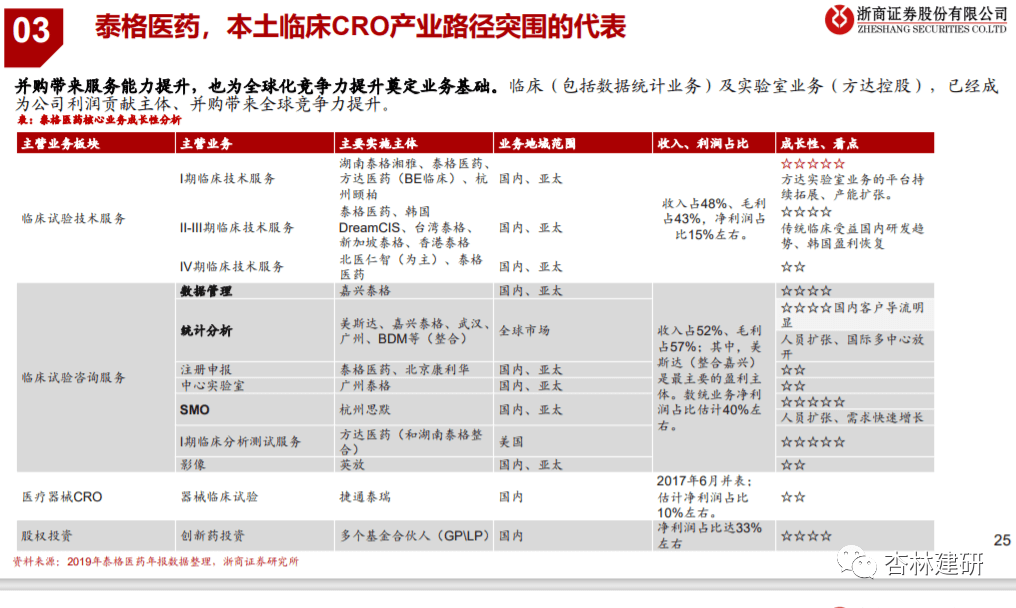Image resolution: width=1016 pixels, height=608 pixels.
Task: Click the word "DreamCIS" in the table
Action: point(369,228)
